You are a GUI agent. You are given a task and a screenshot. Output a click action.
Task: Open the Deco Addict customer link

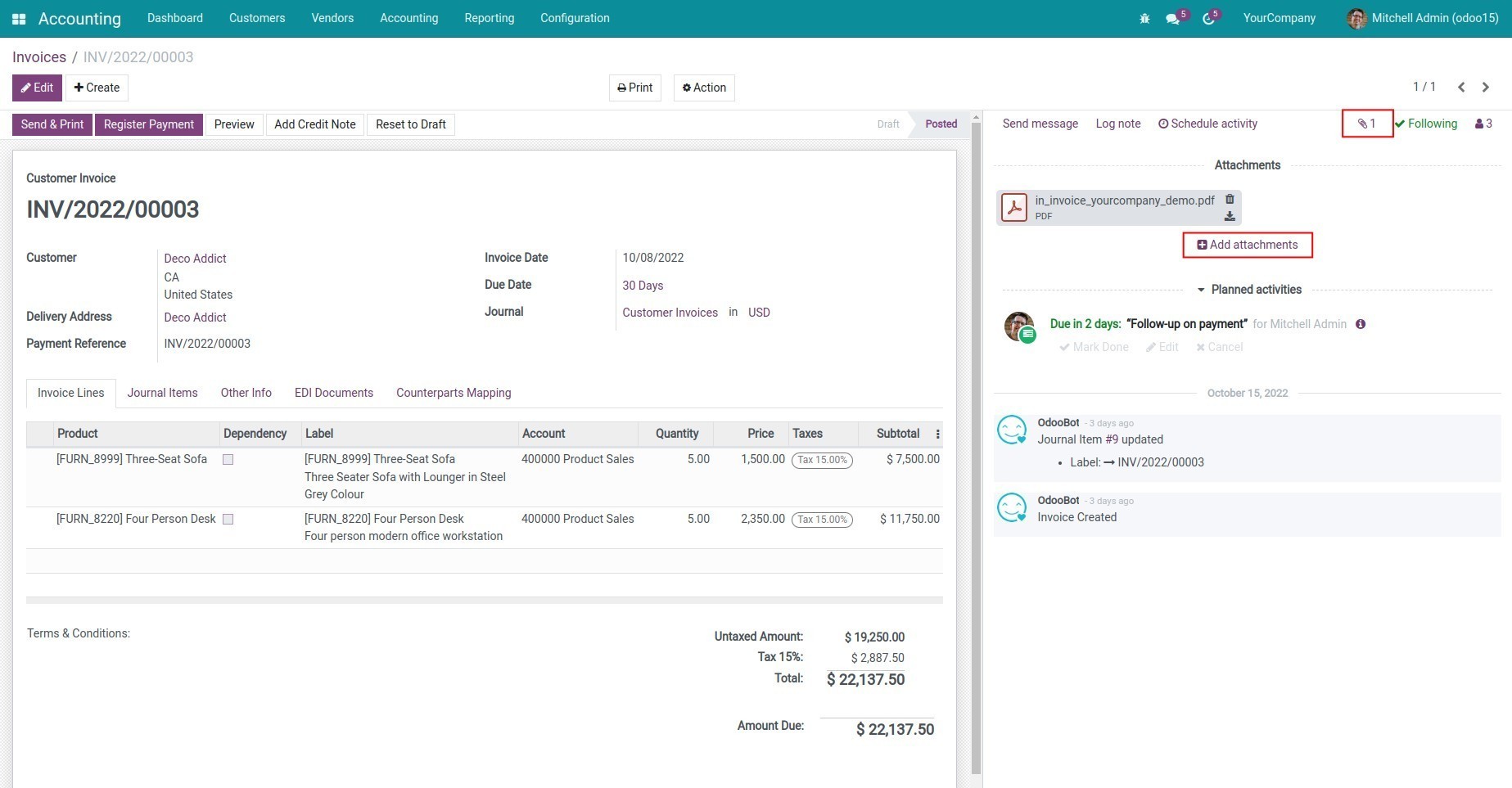195,259
